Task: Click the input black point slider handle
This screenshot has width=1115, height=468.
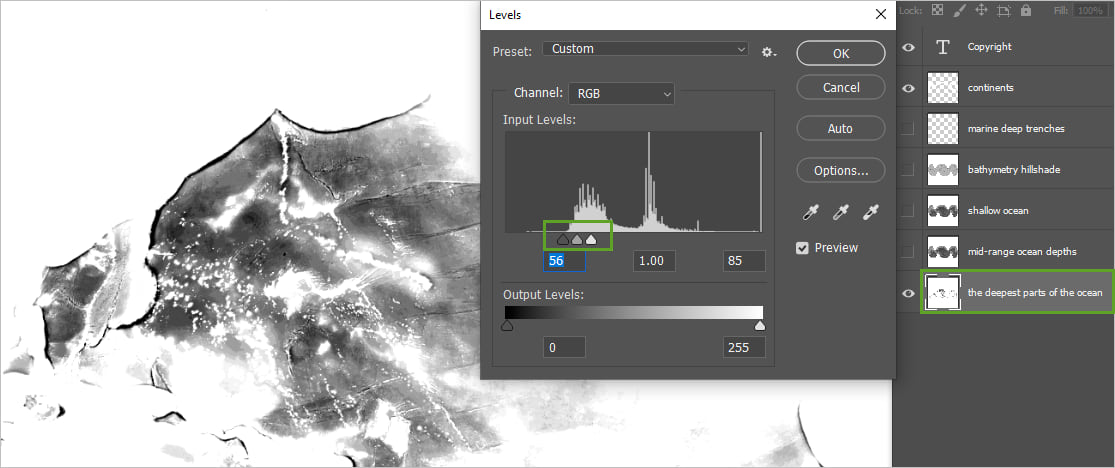Action: (x=562, y=240)
